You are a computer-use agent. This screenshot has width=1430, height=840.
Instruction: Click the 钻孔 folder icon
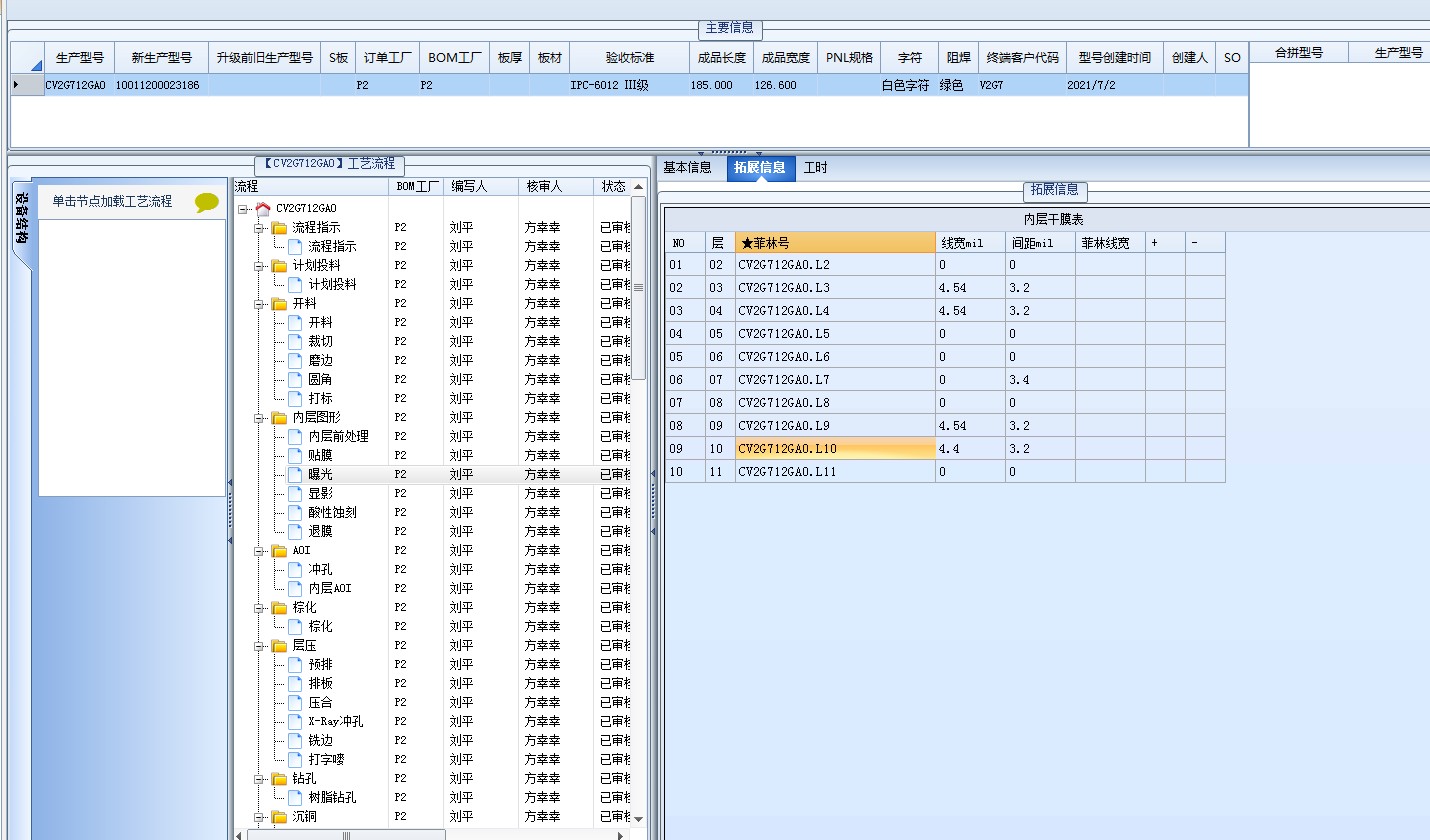(x=279, y=779)
